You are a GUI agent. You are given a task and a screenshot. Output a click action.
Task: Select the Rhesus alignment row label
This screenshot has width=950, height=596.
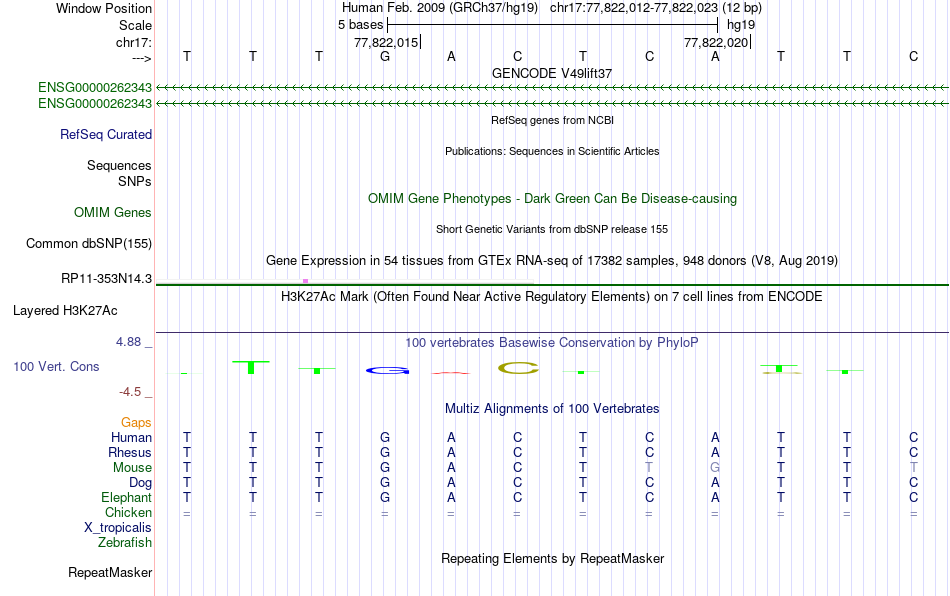(x=130, y=452)
